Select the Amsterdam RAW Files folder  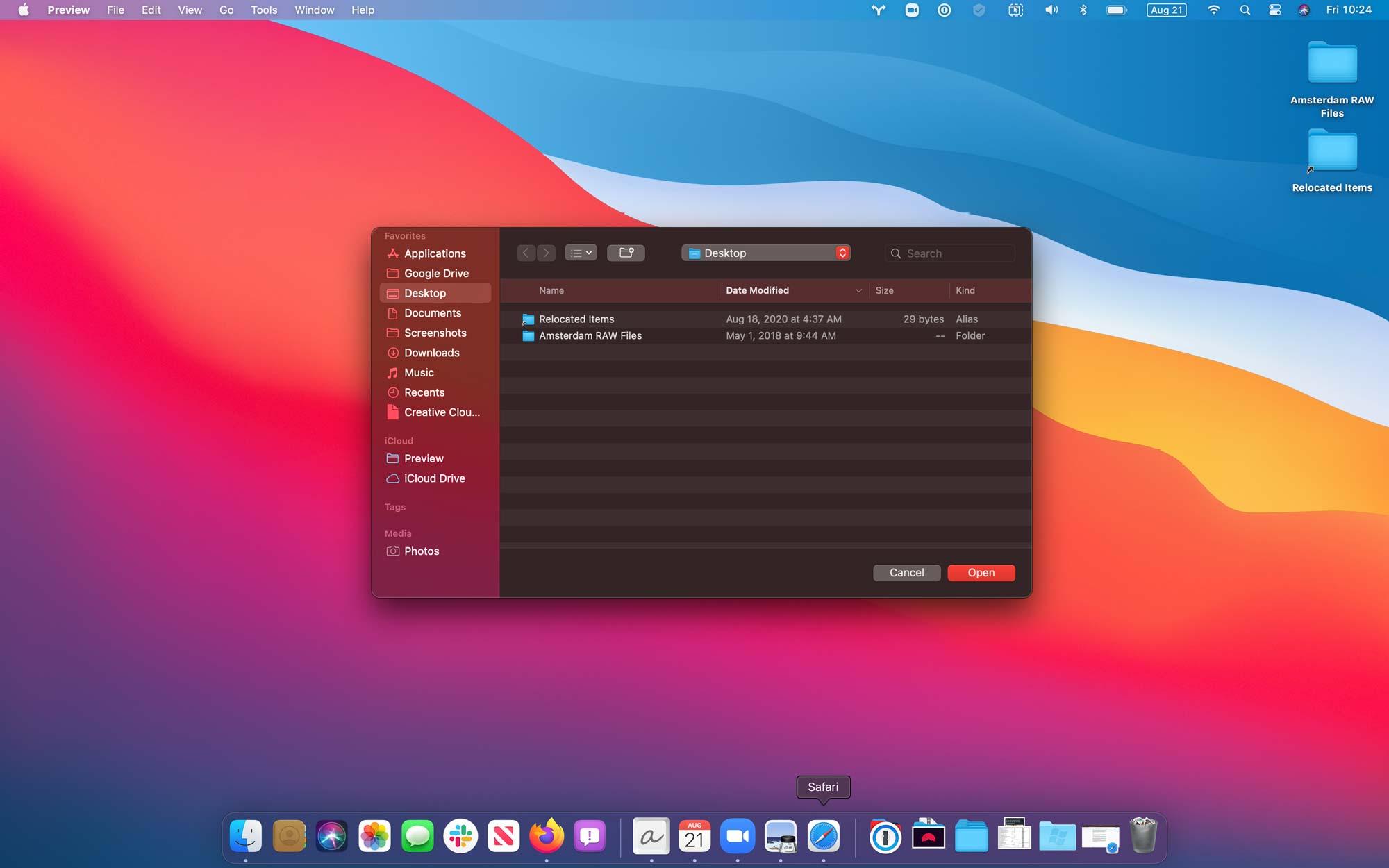pyautogui.click(x=590, y=335)
